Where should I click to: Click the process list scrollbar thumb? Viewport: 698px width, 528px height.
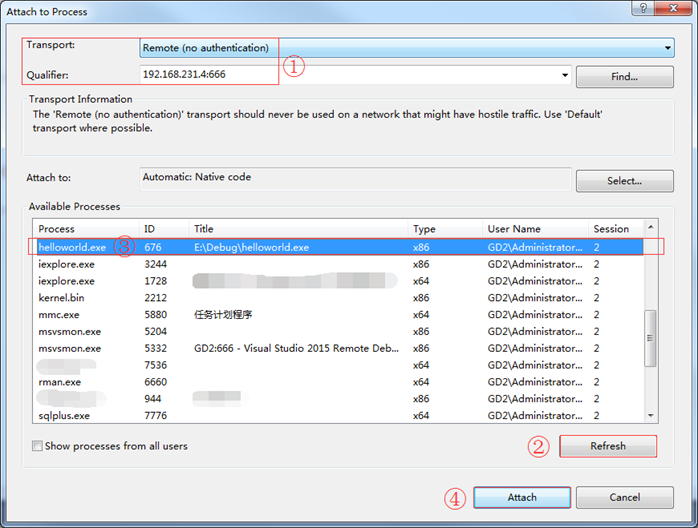650,338
